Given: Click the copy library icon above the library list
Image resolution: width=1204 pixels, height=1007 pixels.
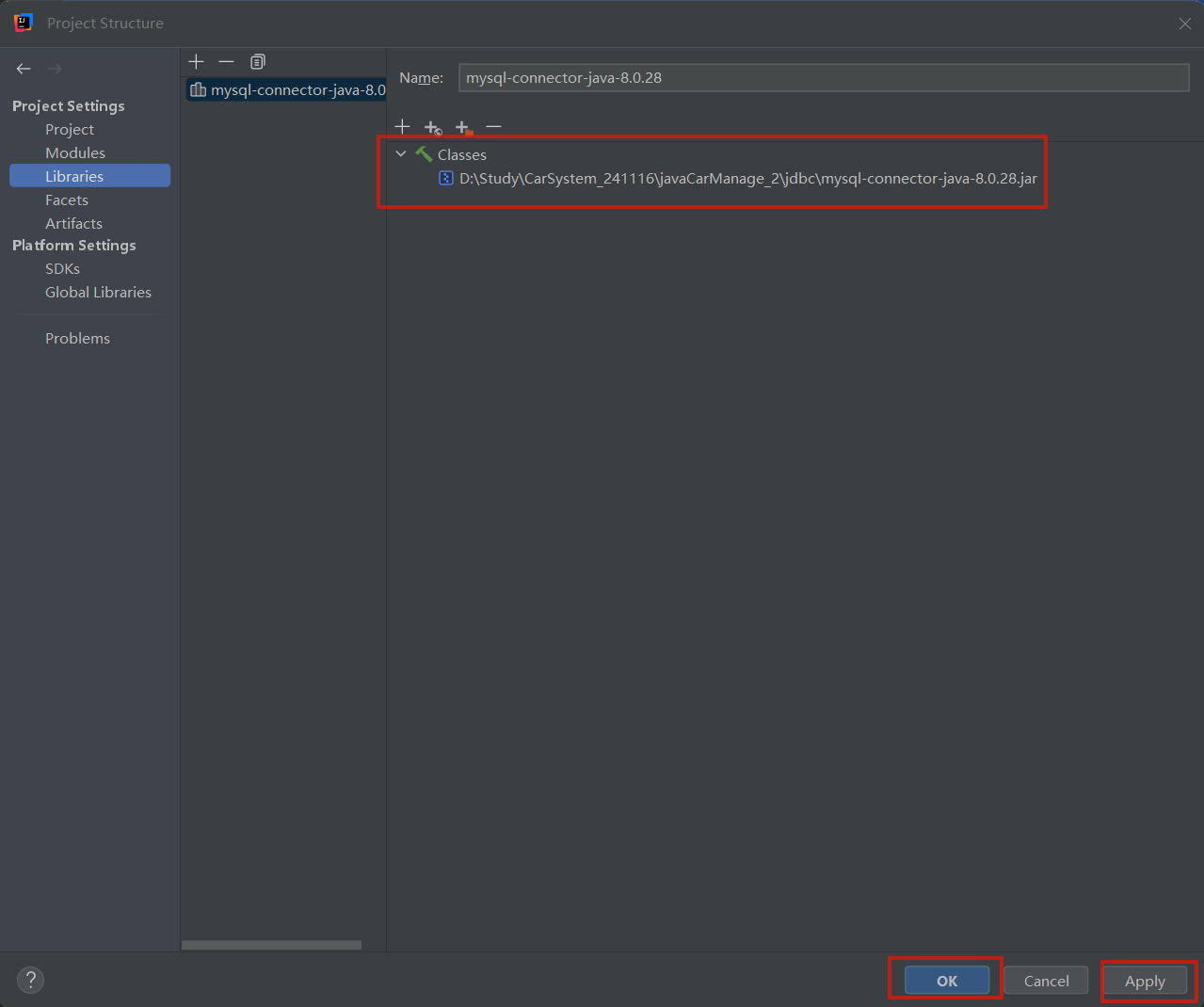Looking at the screenshot, I should point(257,61).
